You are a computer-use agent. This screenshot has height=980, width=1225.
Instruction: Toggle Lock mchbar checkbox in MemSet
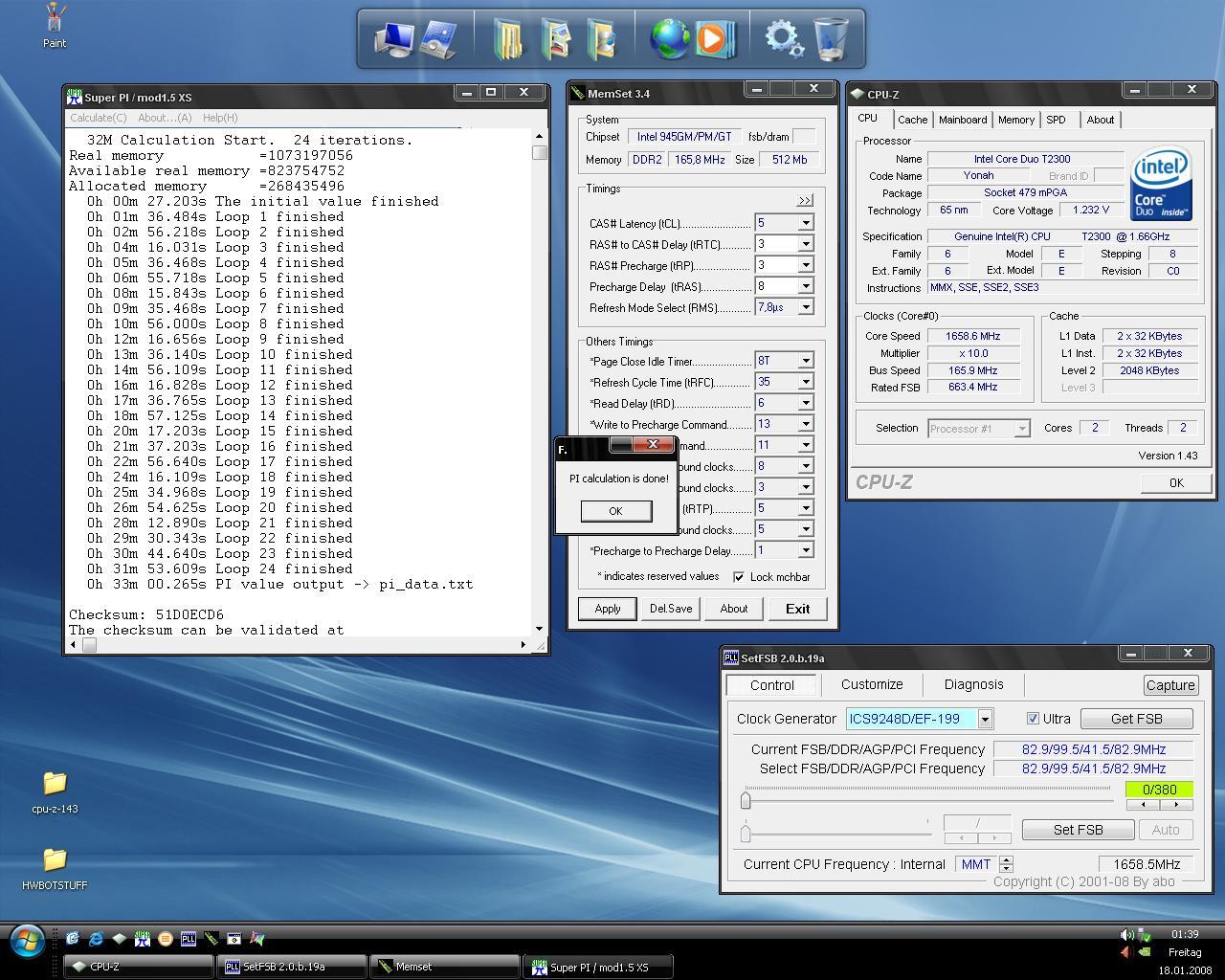739,577
